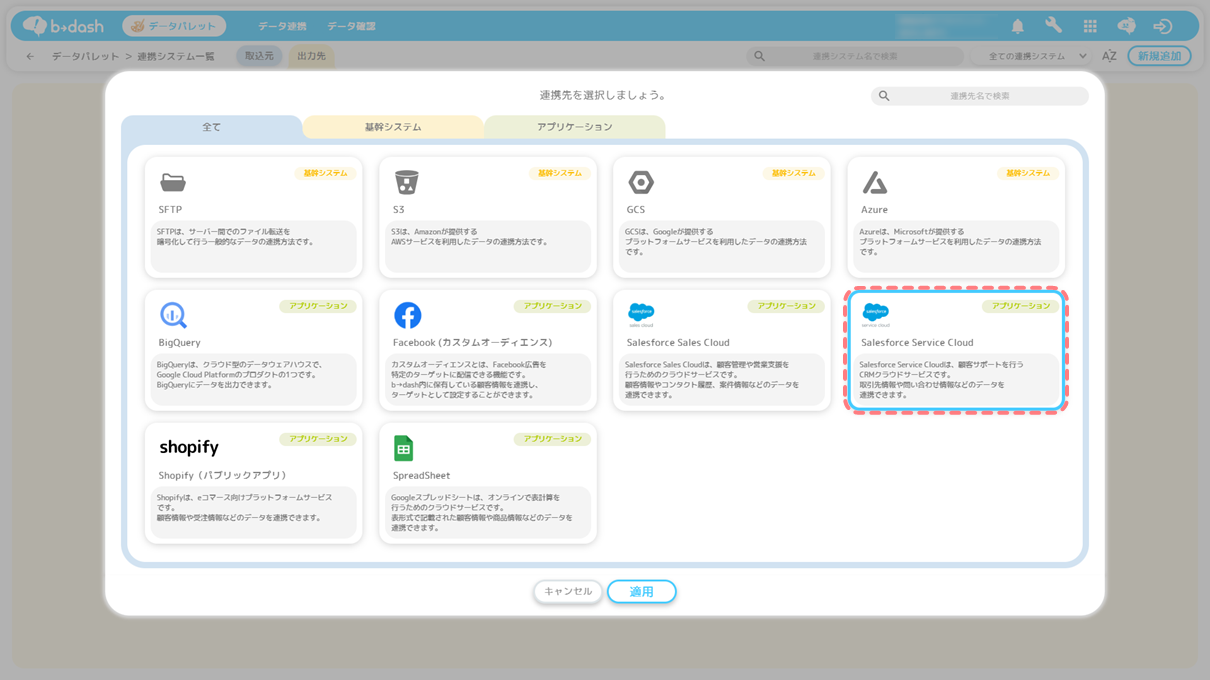This screenshot has width=1210, height=680.
Task: Select the 取込元 tab
Action: [259, 56]
